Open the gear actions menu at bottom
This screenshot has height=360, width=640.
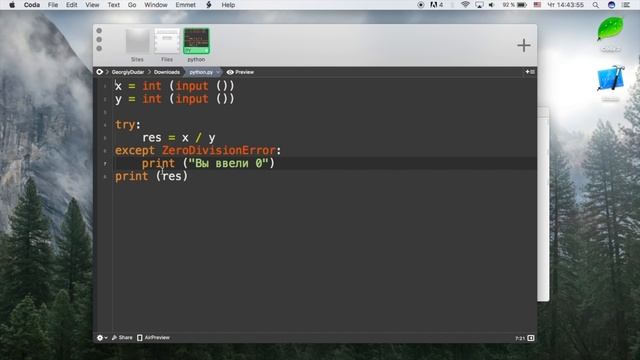102,338
